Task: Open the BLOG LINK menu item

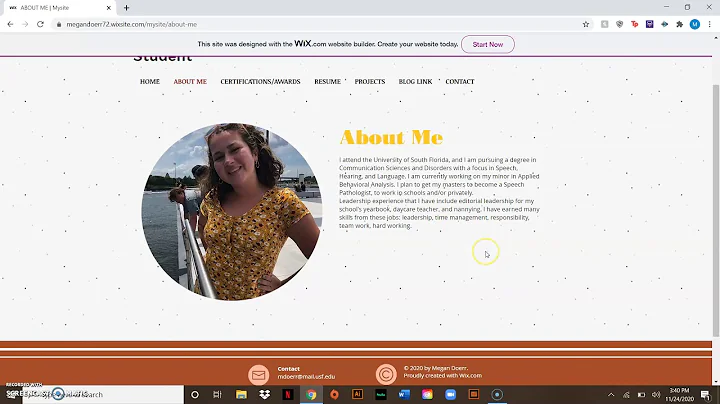Action: click(415, 82)
